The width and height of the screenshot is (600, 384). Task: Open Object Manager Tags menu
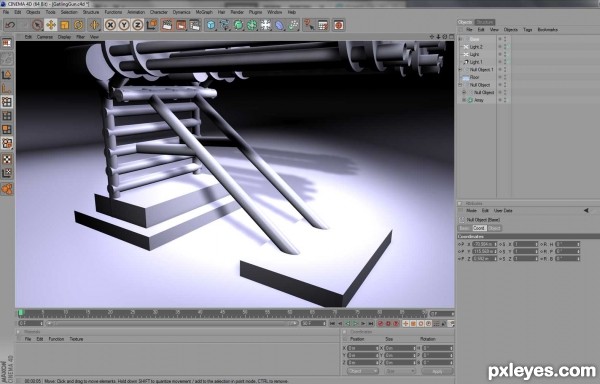coord(528,29)
